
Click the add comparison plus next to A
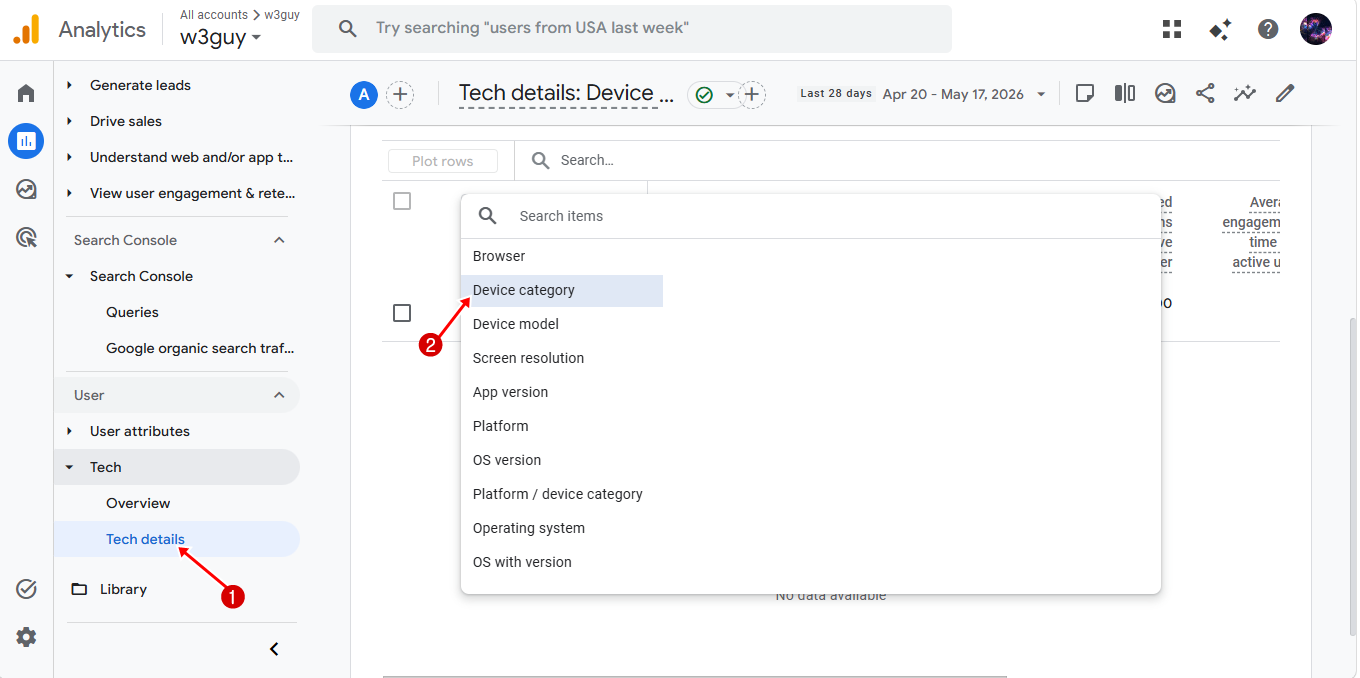click(x=400, y=94)
